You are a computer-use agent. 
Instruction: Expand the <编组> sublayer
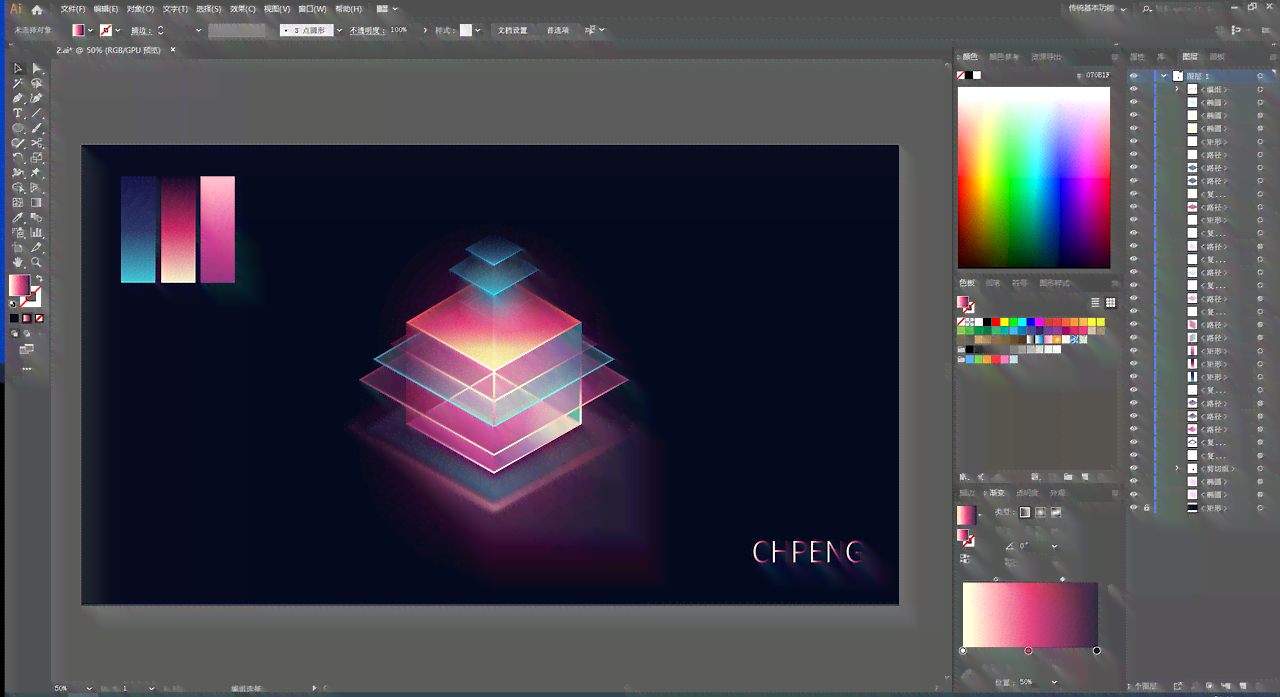click(x=1177, y=90)
